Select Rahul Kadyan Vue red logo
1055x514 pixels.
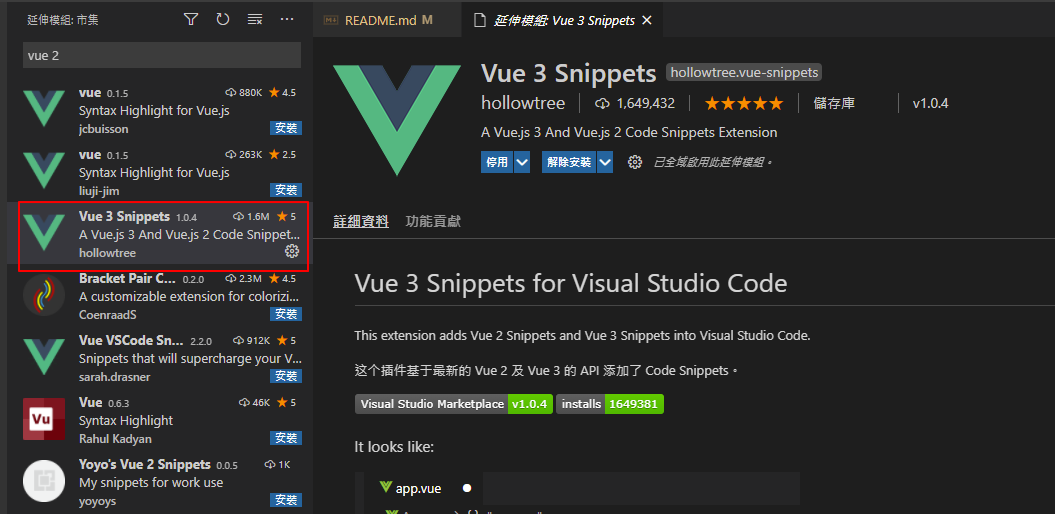[x=44, y=419]
